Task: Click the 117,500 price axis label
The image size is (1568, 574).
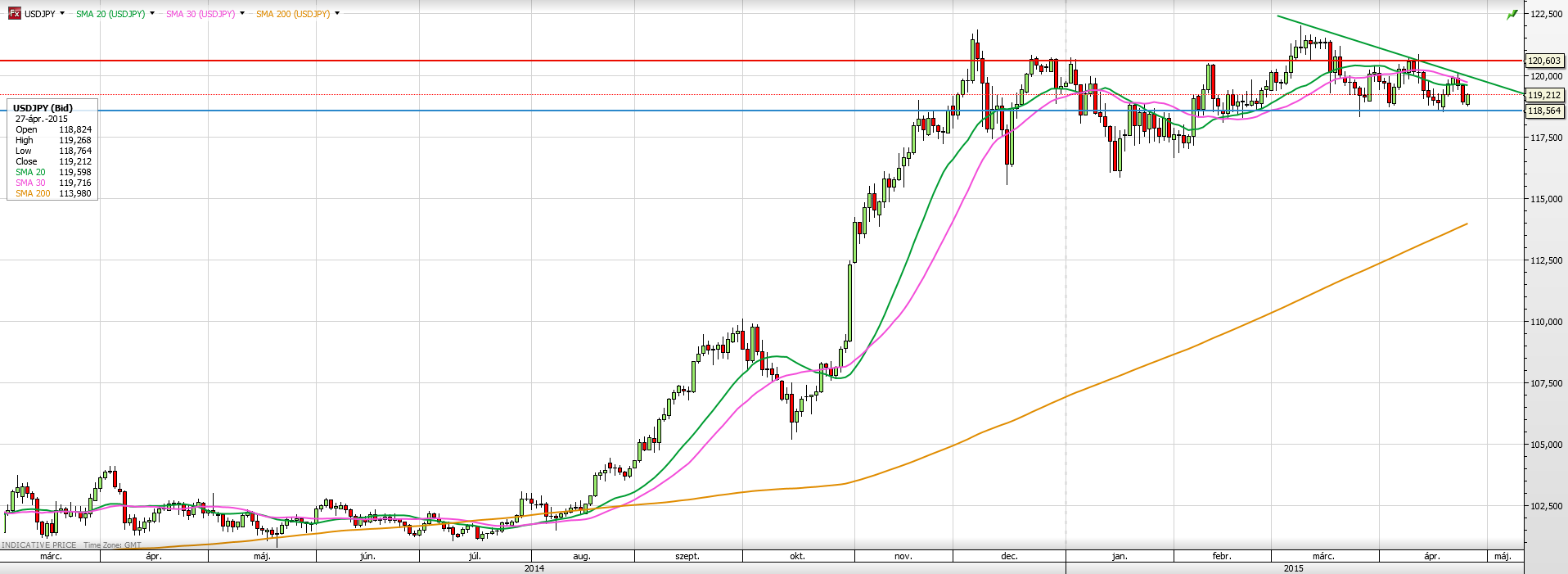Action: 1546,138
